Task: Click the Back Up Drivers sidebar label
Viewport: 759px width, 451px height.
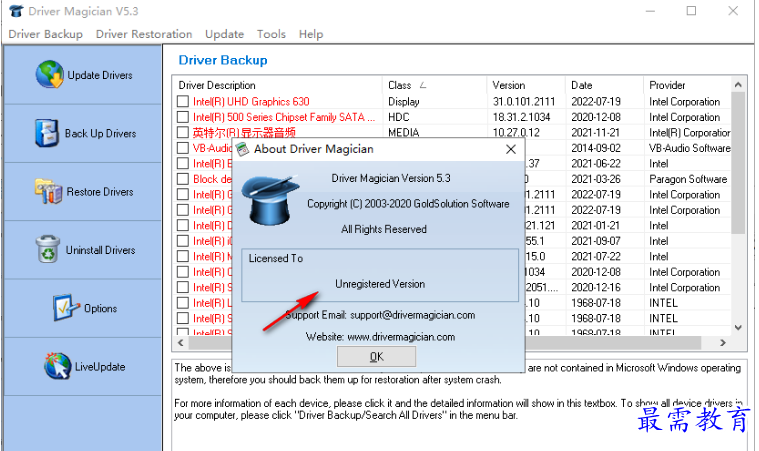Action: pos(100,134)
